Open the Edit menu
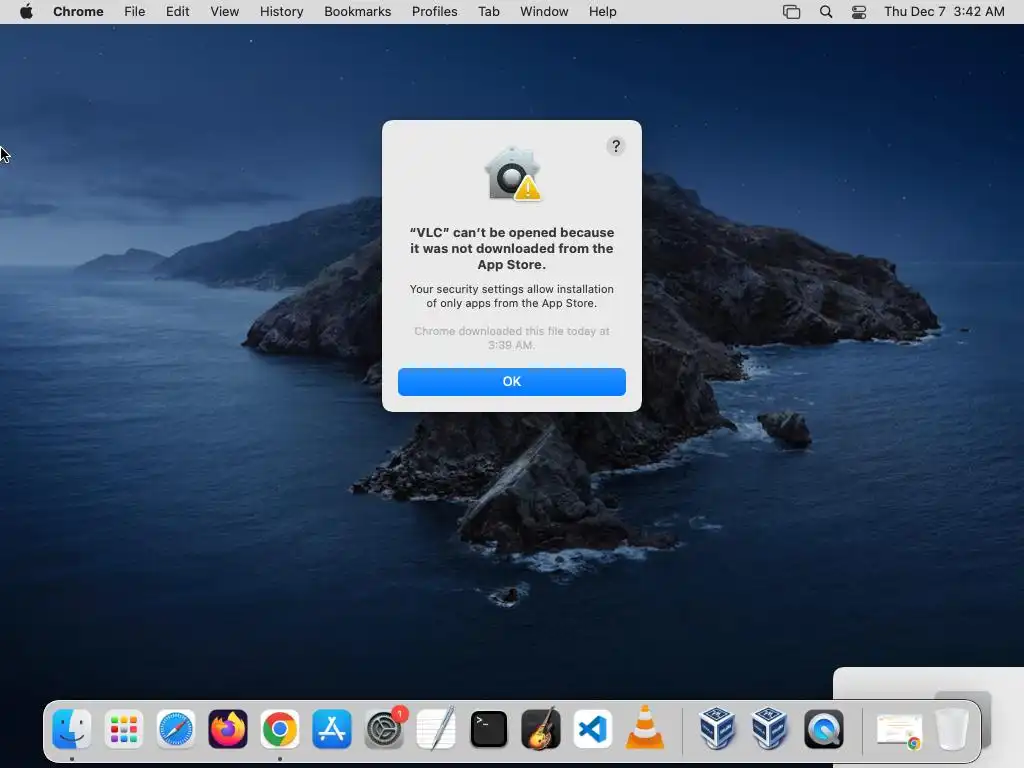1024x768 pixels. 177,12
